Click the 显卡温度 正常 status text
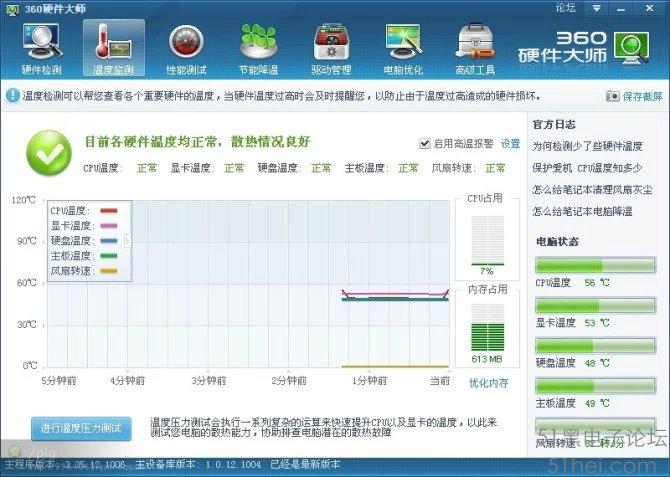This screenshot has width=670, height=477. coord(234,168)
